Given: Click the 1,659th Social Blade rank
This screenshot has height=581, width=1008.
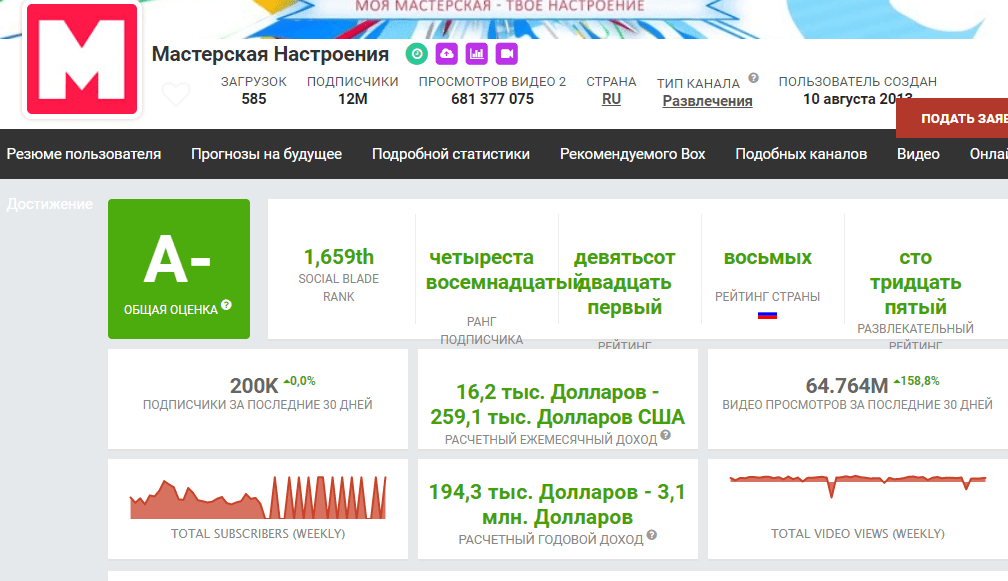Looking at the screenshot, I should [x=339, y=257].
